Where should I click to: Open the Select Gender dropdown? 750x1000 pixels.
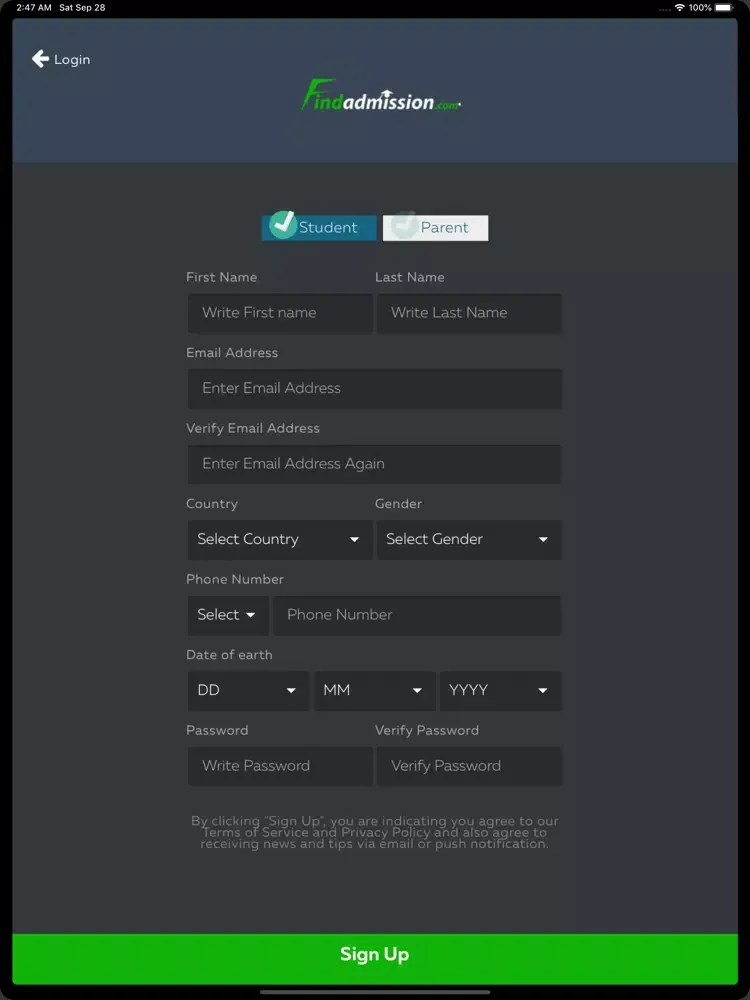[x=469, y=539]
